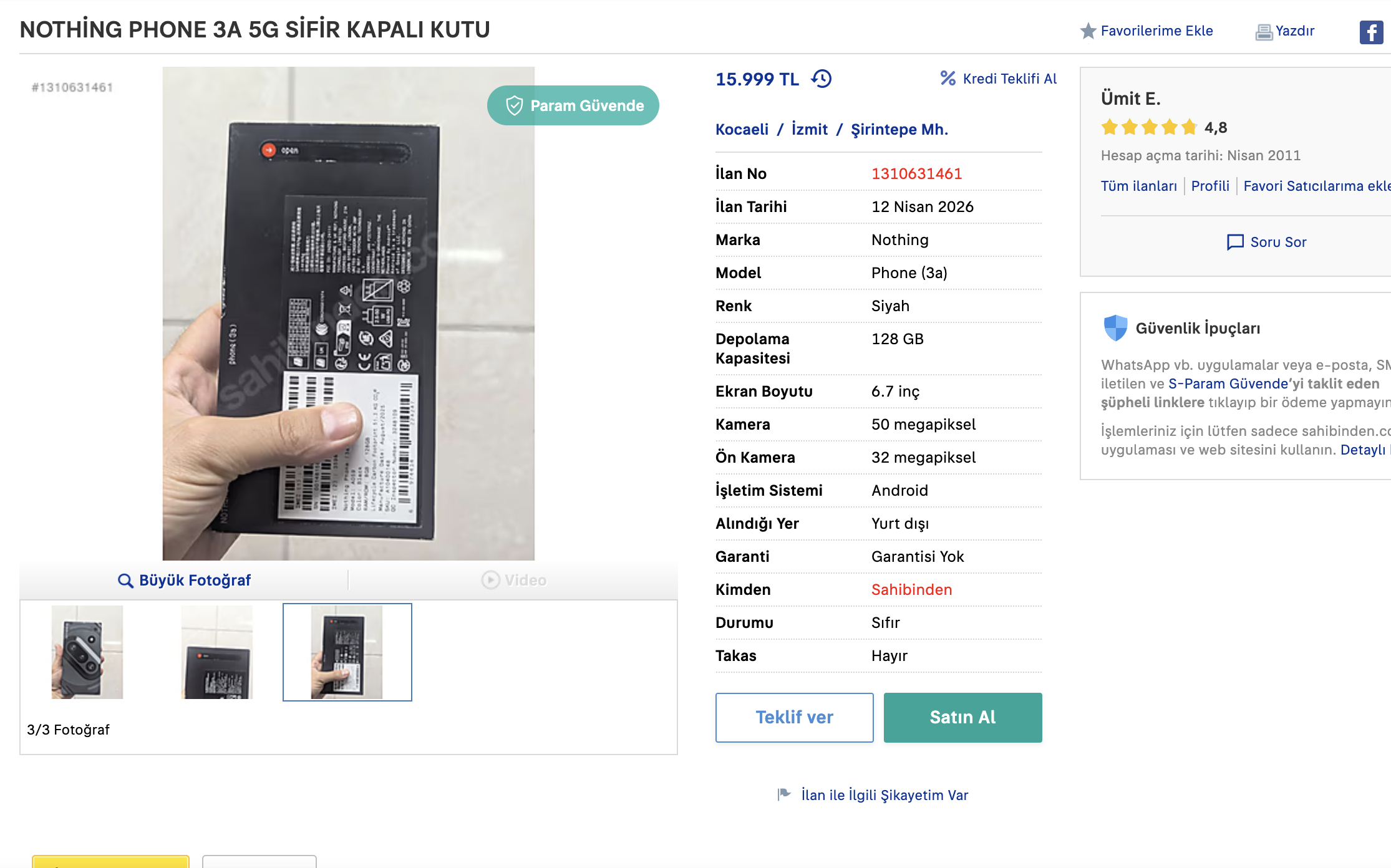Screen dimensions: 1391x868
Task: Click the Soru Sor link
Action: 1278,242
